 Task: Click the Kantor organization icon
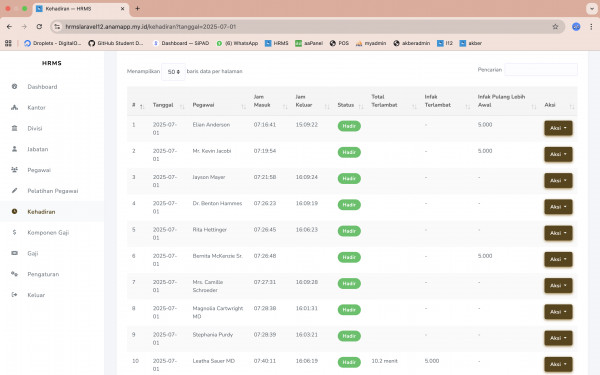(x=15, y=108)
